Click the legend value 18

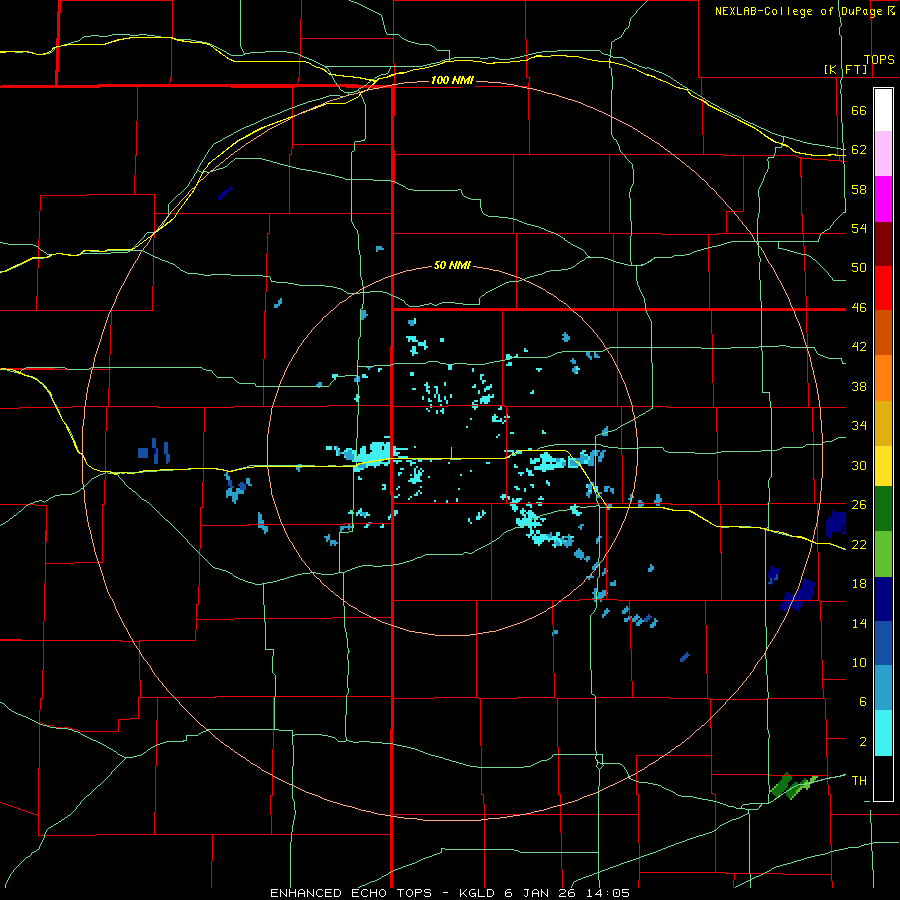[859, 584]
